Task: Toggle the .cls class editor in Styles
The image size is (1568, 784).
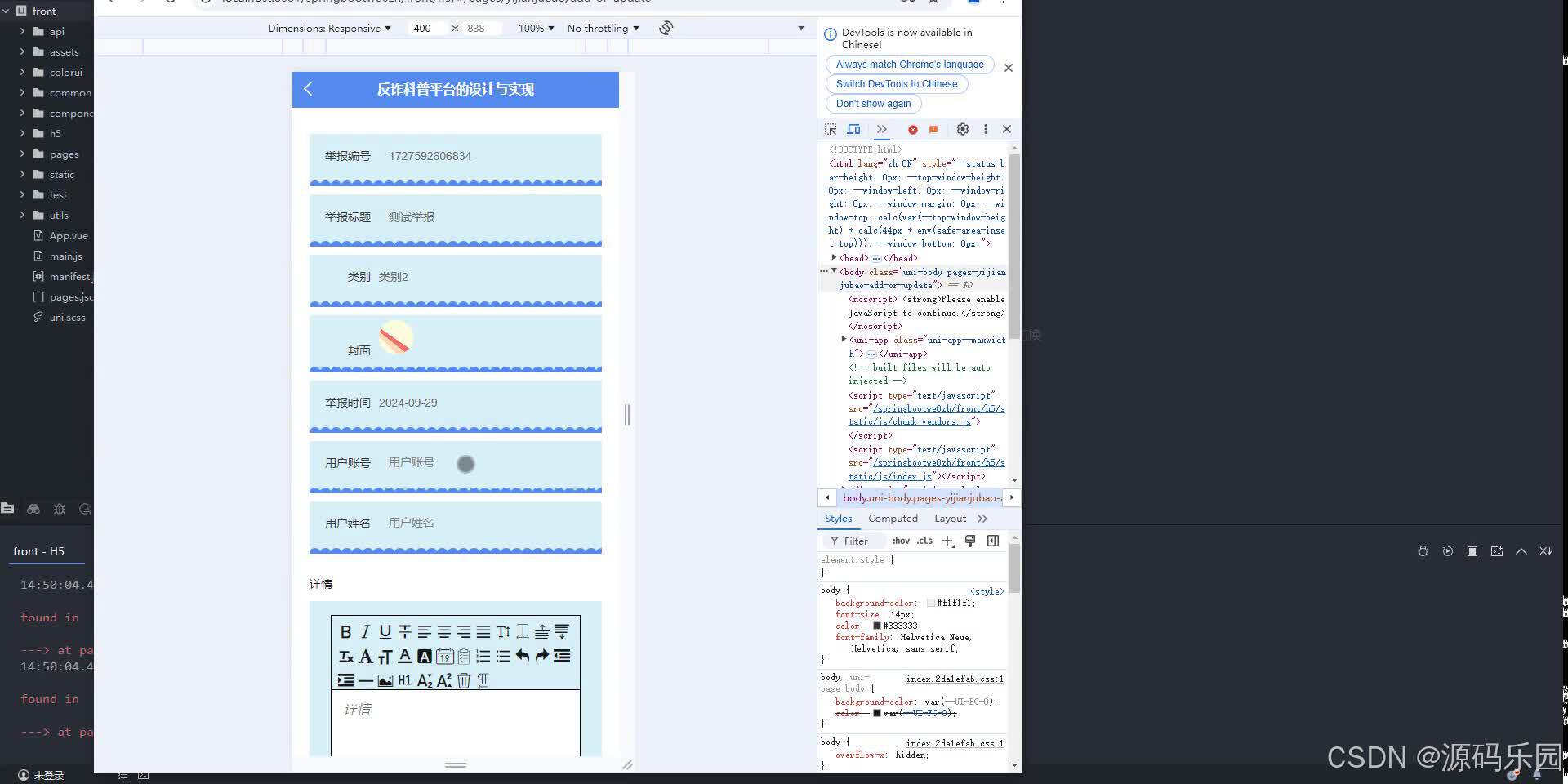Action: [924, 541]
